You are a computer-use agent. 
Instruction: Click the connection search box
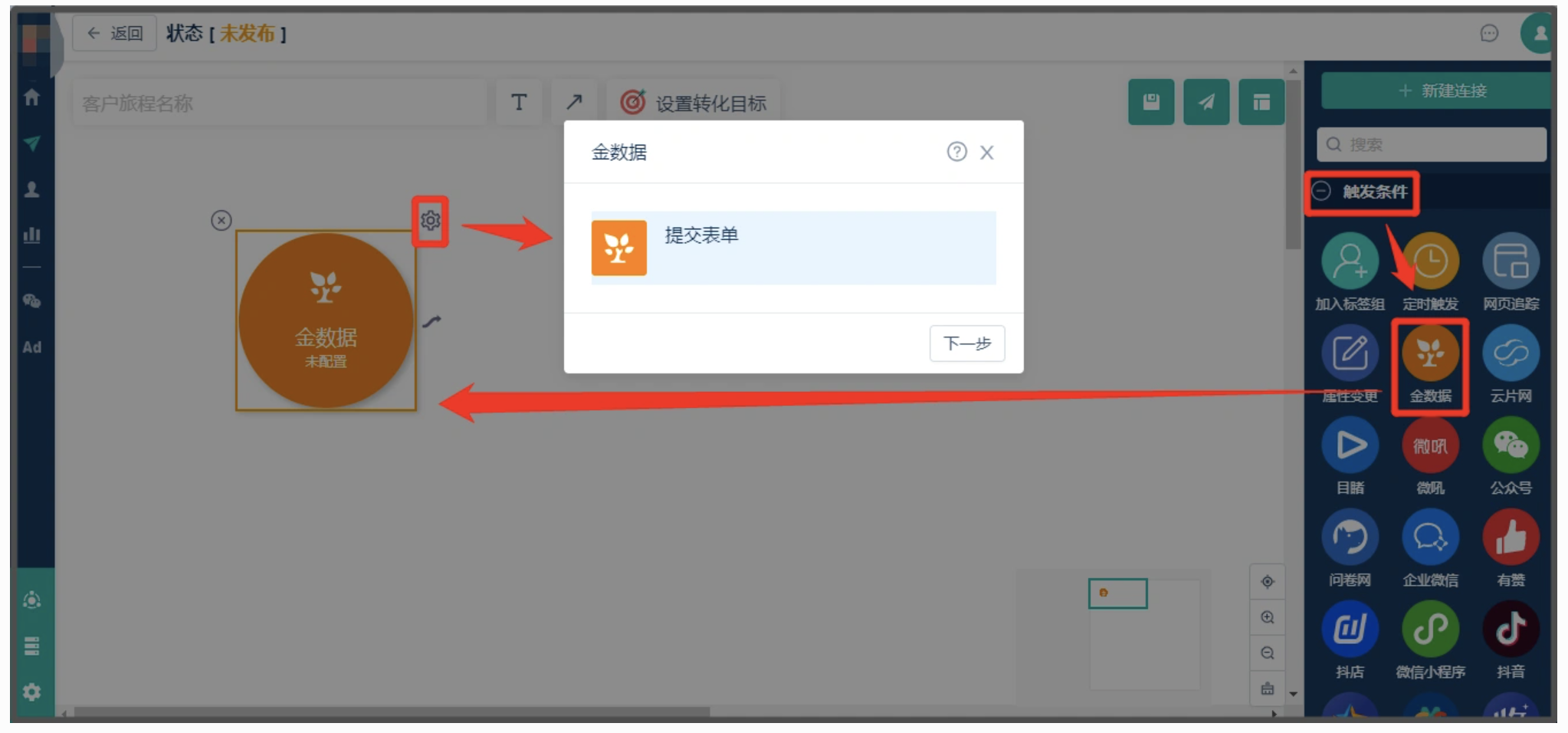pos(1432,144)
